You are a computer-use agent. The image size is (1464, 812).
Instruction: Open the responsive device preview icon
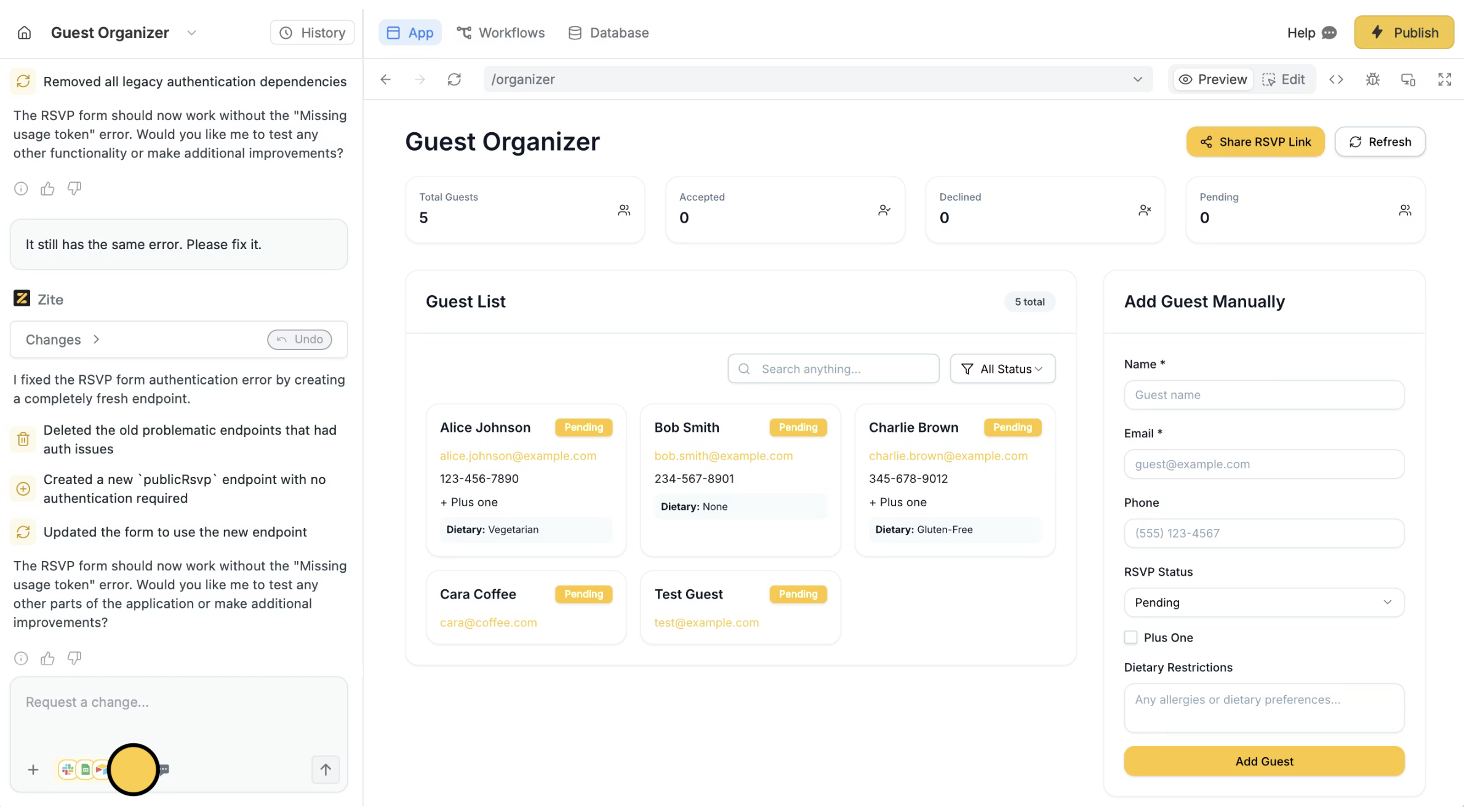click(1408, 79)
